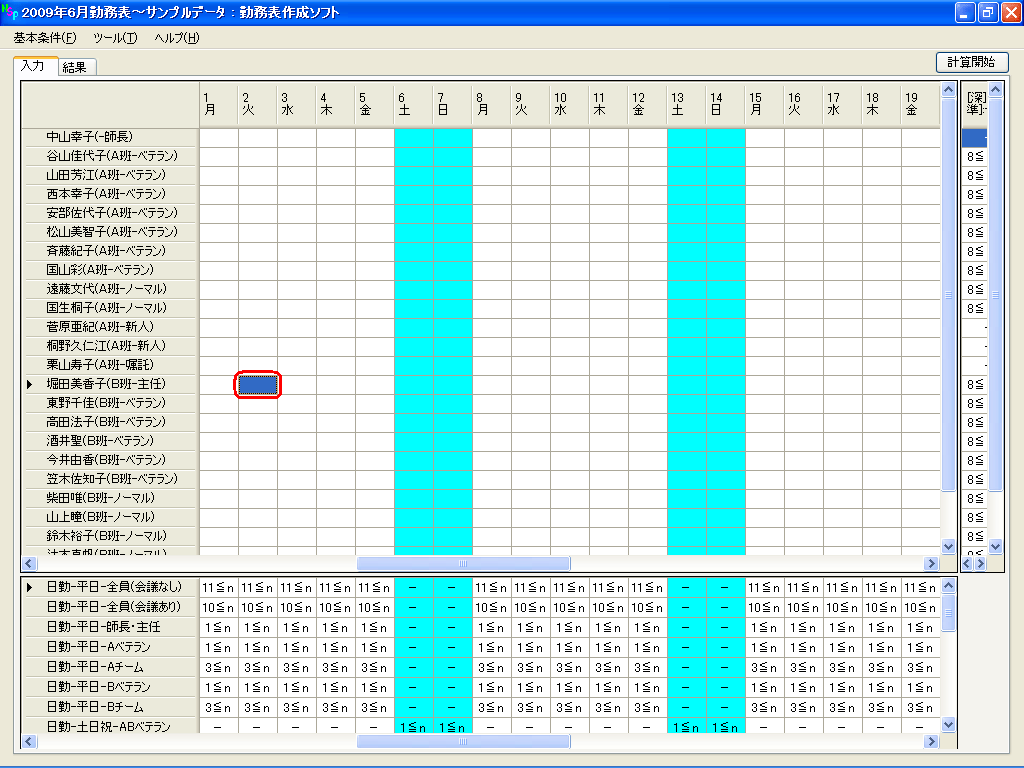The width and height of the screenshot is (1024, 768).
Task: Click the 計算開始 button
Action: tap(971, 62)
